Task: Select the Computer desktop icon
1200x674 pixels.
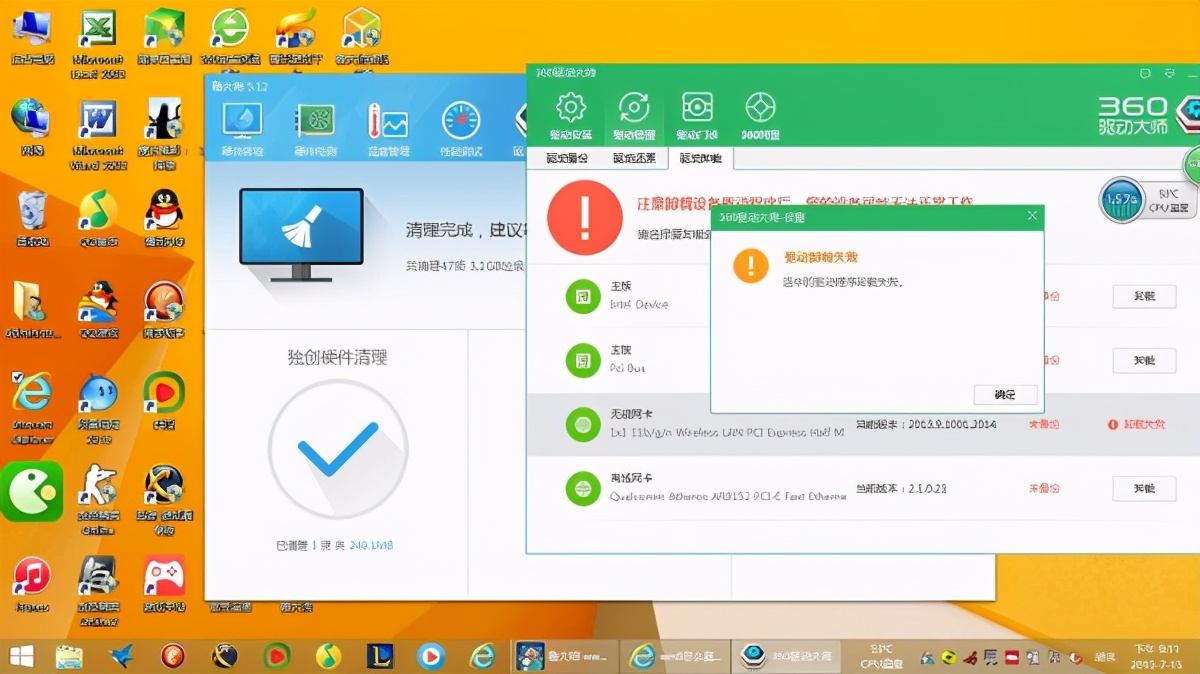Action: (32, 37)
